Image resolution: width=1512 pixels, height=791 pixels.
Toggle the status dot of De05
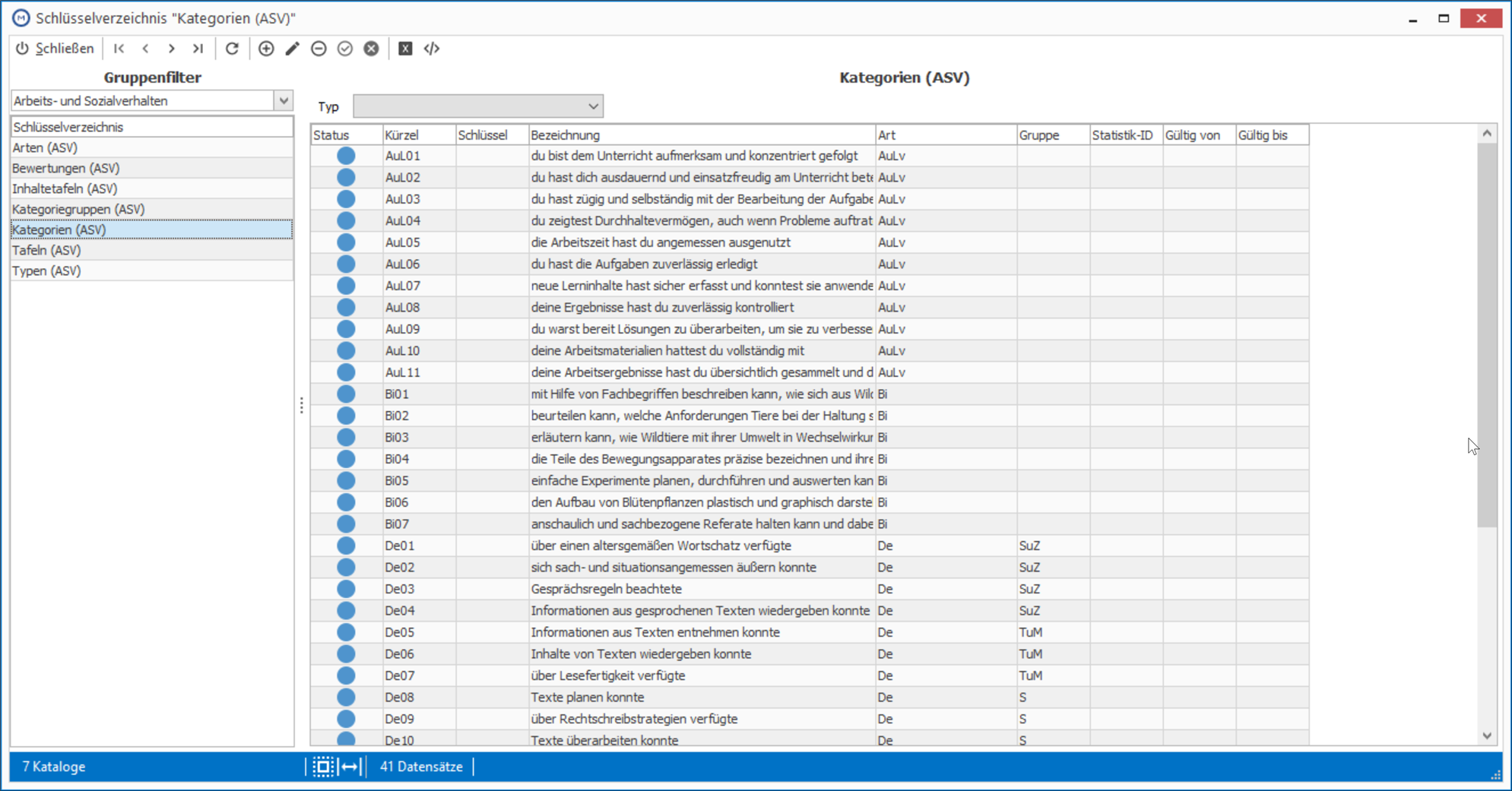pyautogui.click(x=346, y=632)
